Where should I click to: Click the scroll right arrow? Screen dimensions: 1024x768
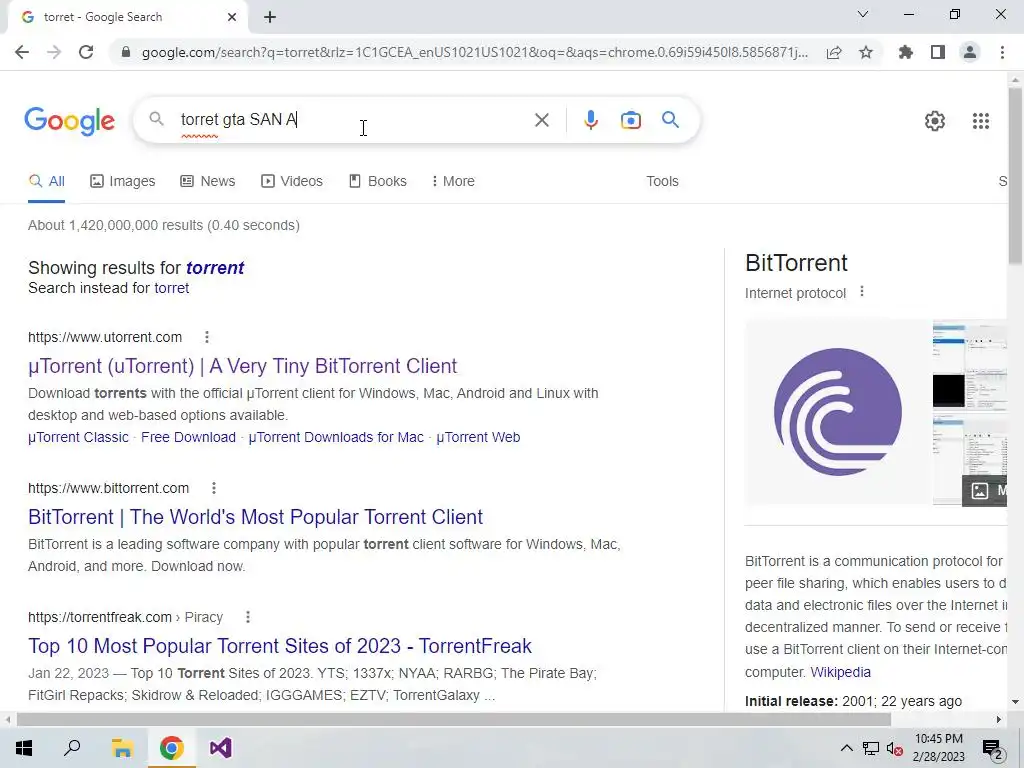point(999,719)
